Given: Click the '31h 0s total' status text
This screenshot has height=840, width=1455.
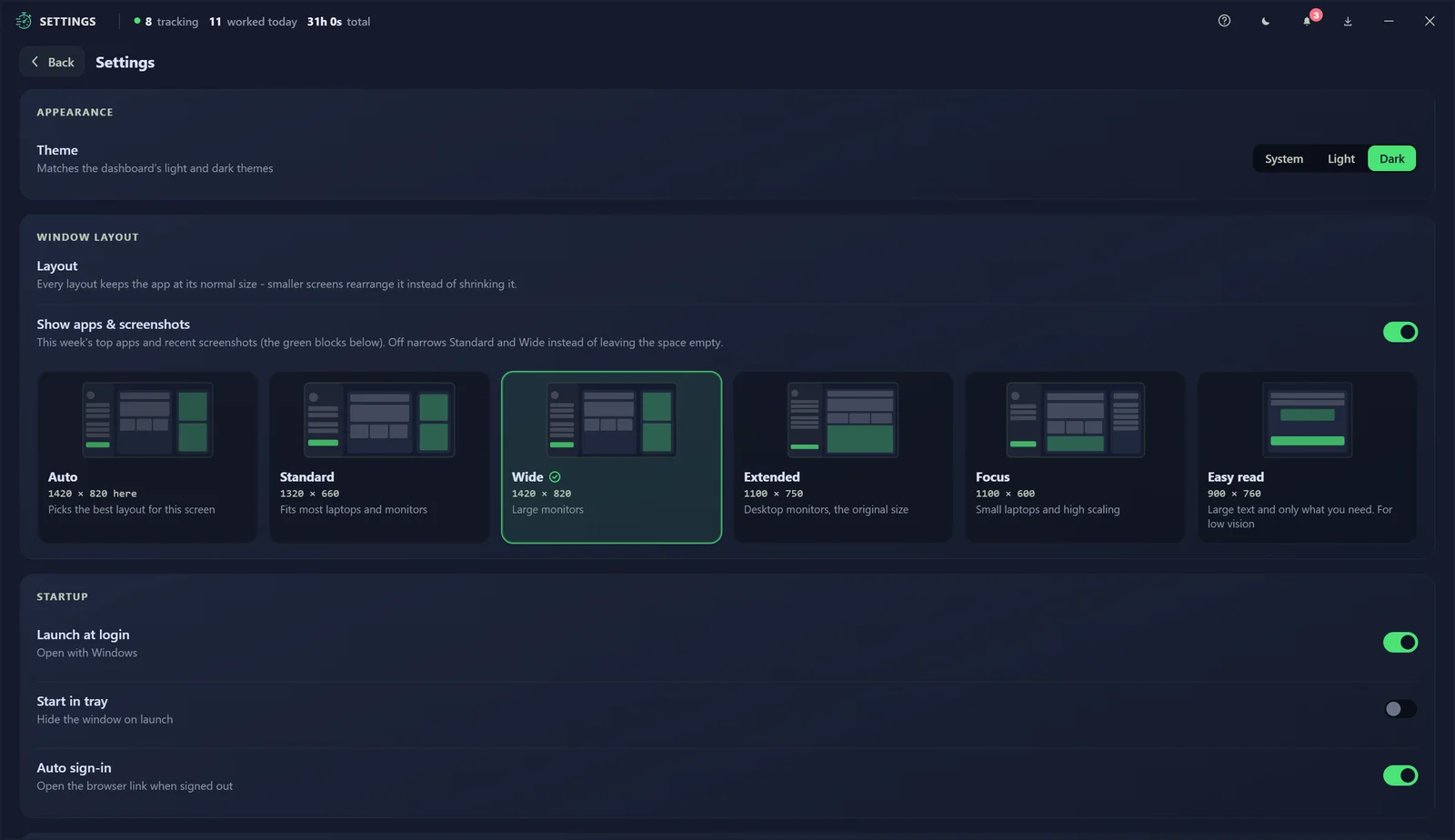Looking at the screenshot, I should point(338,22).
